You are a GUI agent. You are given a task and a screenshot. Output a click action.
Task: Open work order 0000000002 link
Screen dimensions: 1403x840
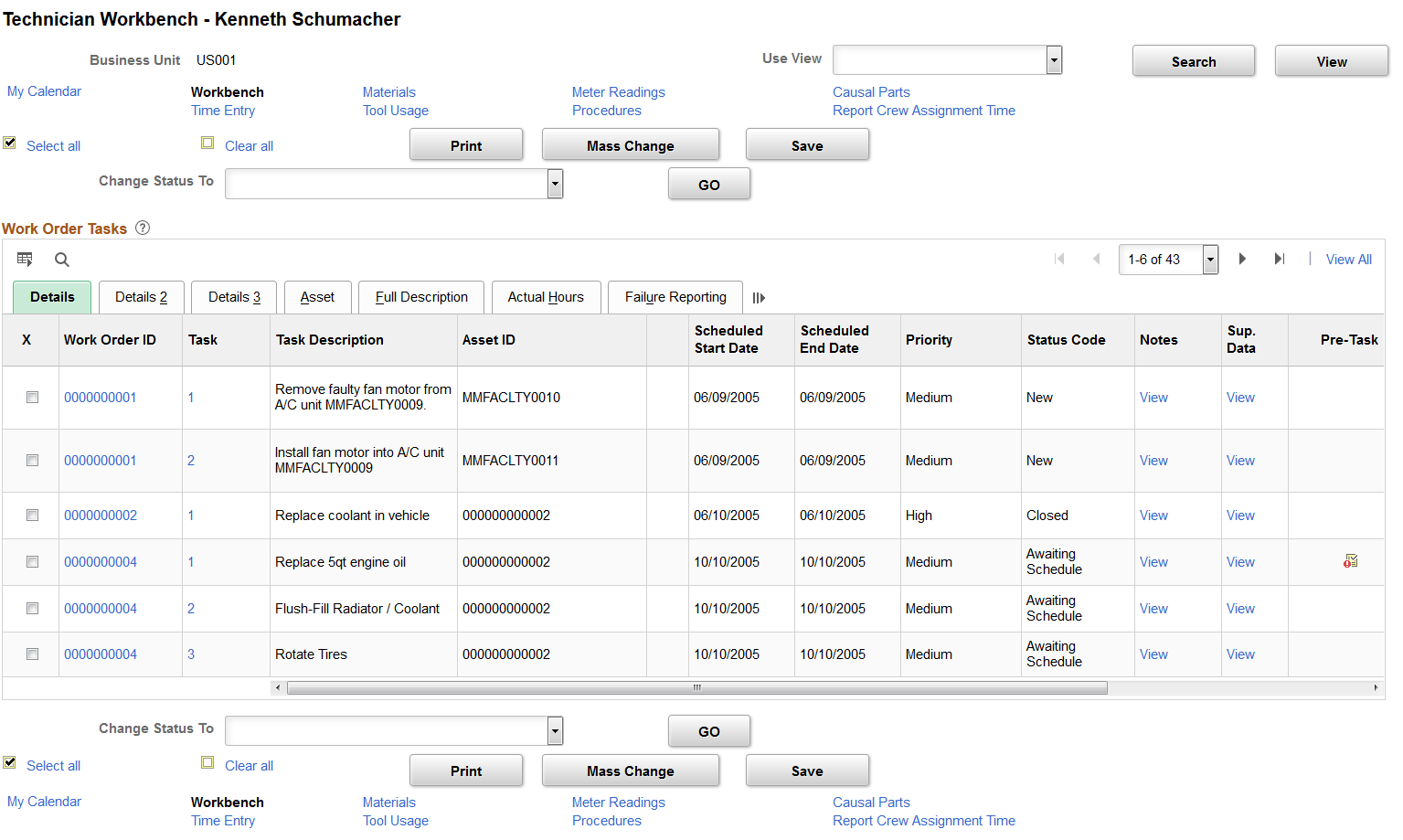tap(101, 516)
